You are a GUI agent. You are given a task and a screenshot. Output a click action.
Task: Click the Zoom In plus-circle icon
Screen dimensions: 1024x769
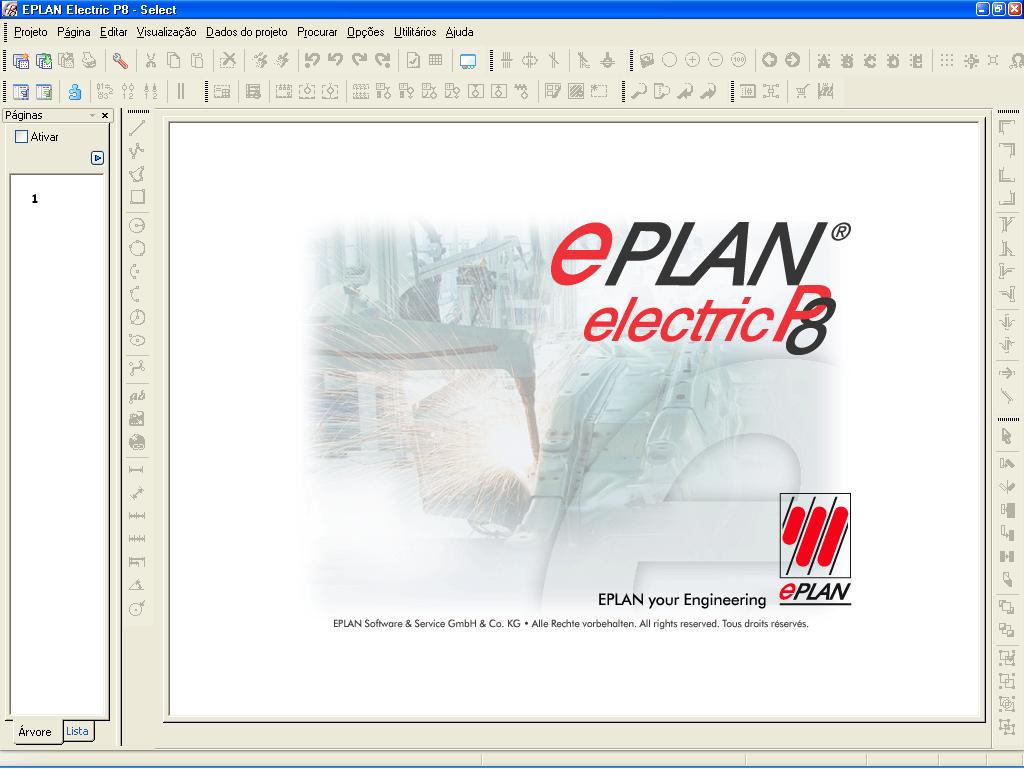(x=692, y=60)
